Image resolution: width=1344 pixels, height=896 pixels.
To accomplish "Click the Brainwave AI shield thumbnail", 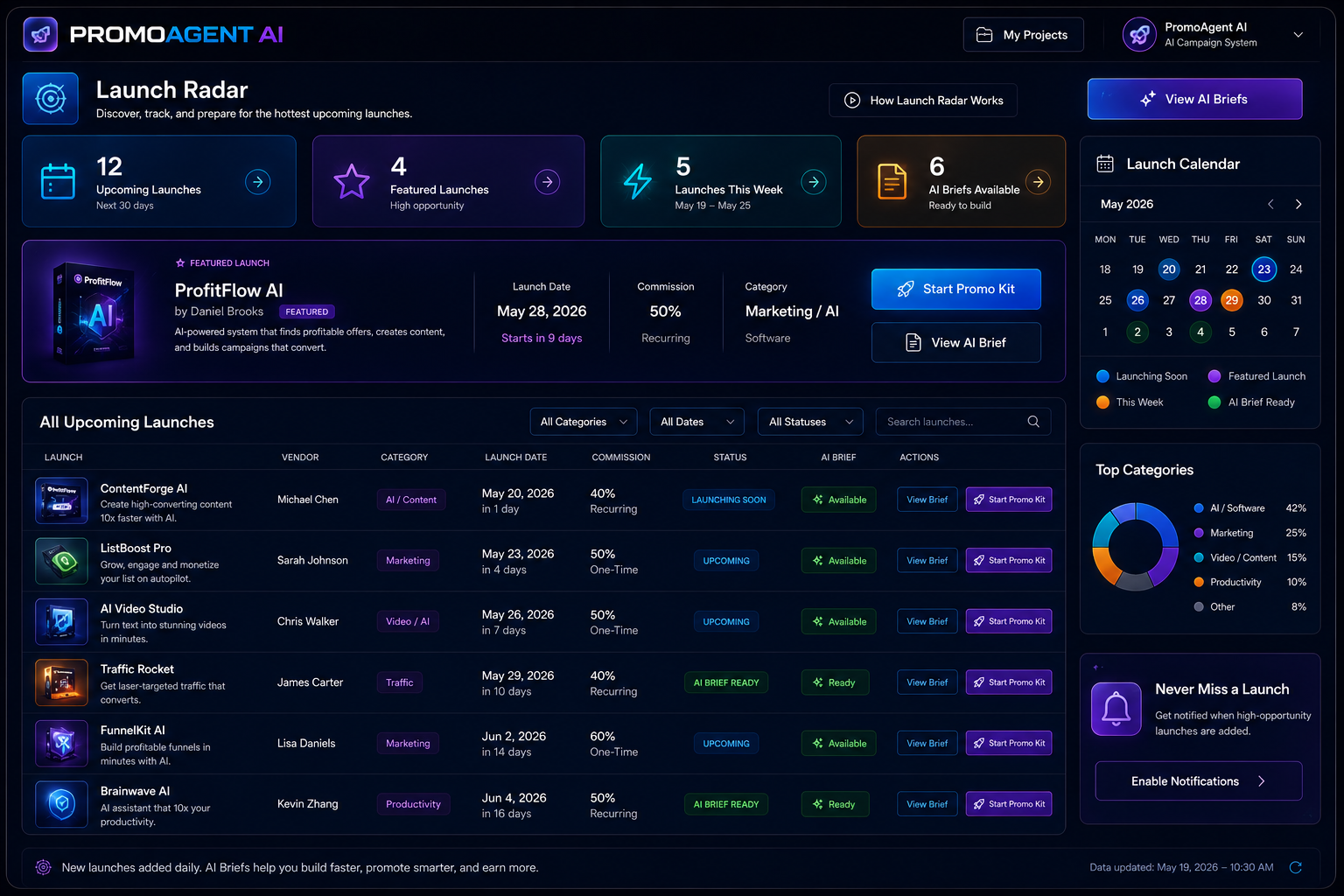I will (x=61, y=804).
